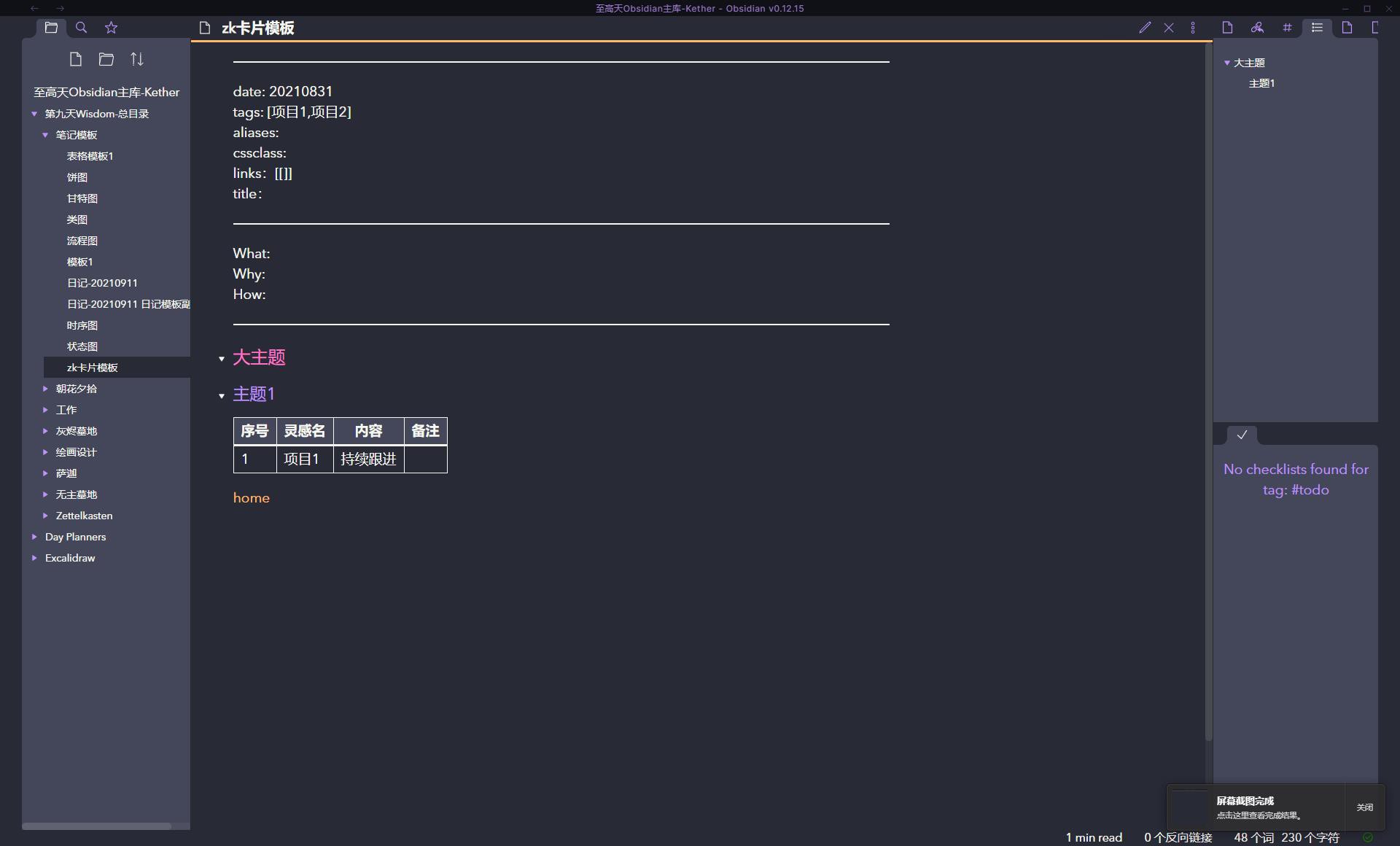1400x846 pixels.
Task: Switch to the checklist checkmark tab
Action: click(x=1242, y=435)
